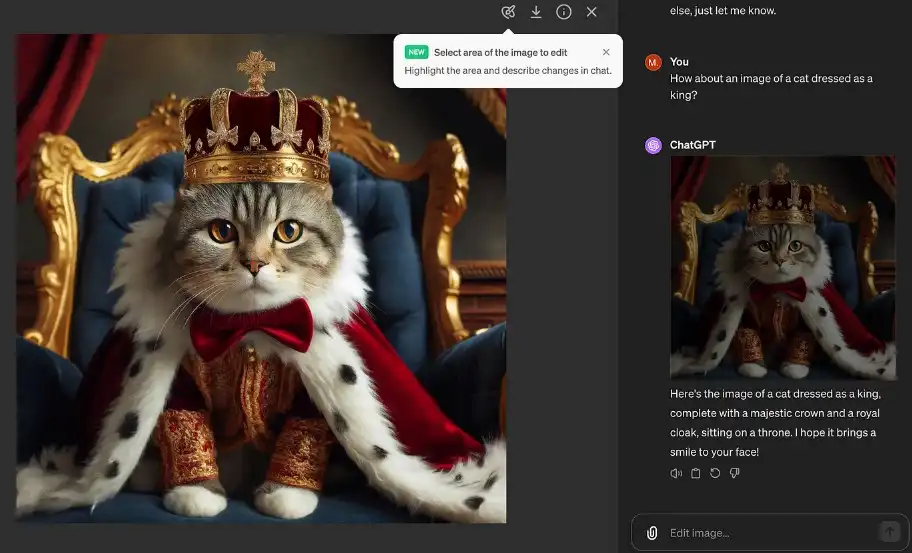The image size is (912, 553).
Task: Attach a file with the paperclip icon
Action: pos(652,533)
